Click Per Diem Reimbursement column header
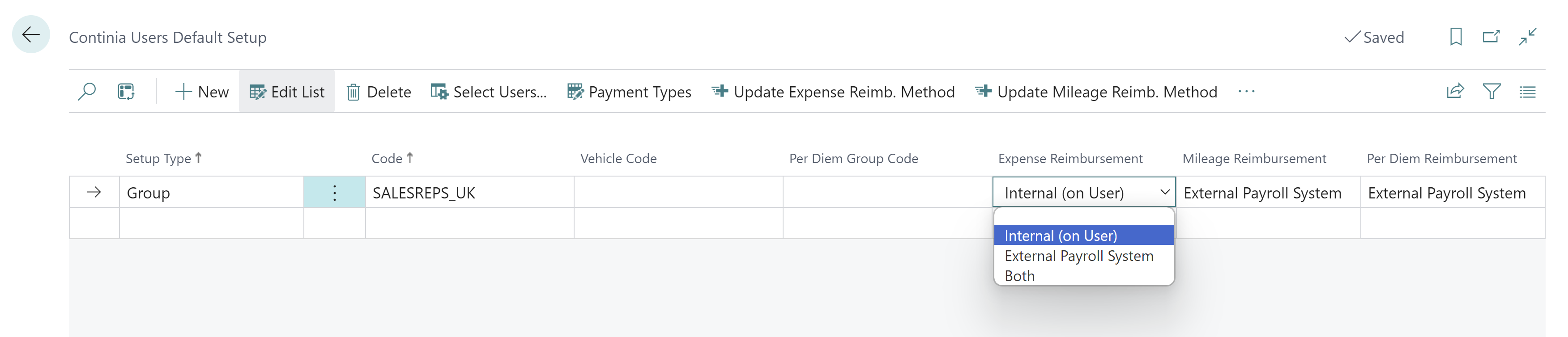 click(x=1441, y=159)
